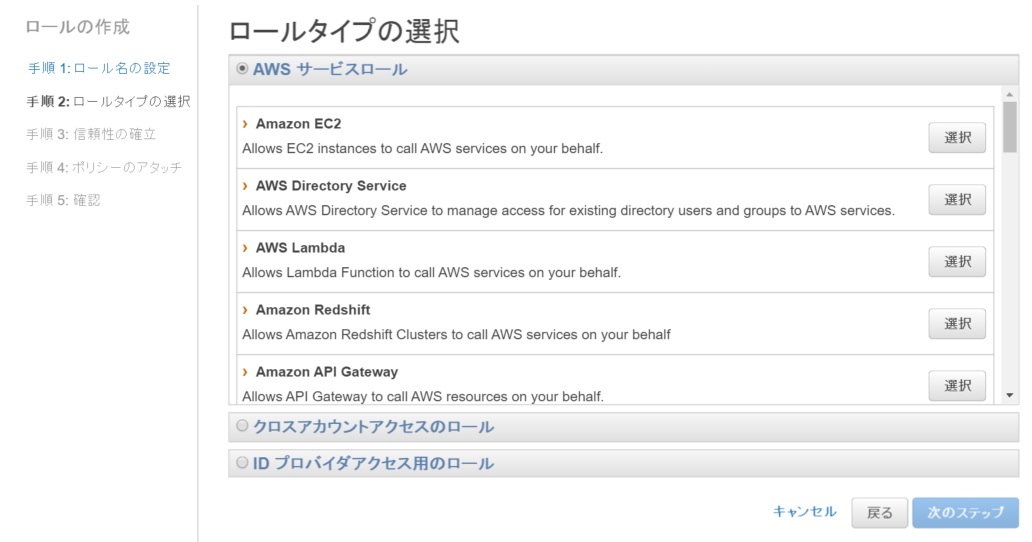Viewport: 1032px width, 542px height.
Task: Expand the AWS Directory Service chevron
Action: 245,185
